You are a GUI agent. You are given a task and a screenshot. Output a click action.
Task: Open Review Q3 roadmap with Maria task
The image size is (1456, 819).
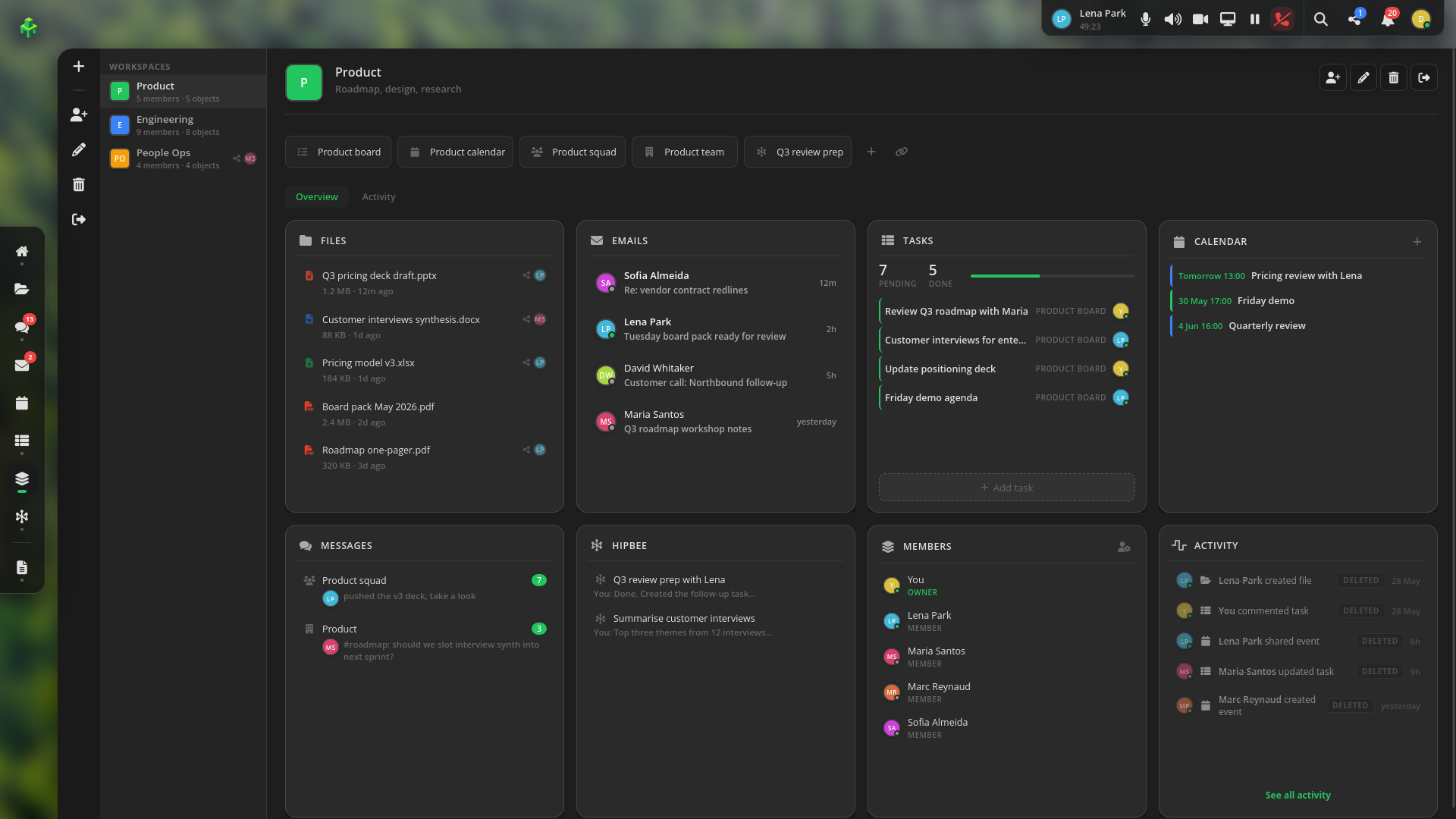click(x=1007, y=311)
